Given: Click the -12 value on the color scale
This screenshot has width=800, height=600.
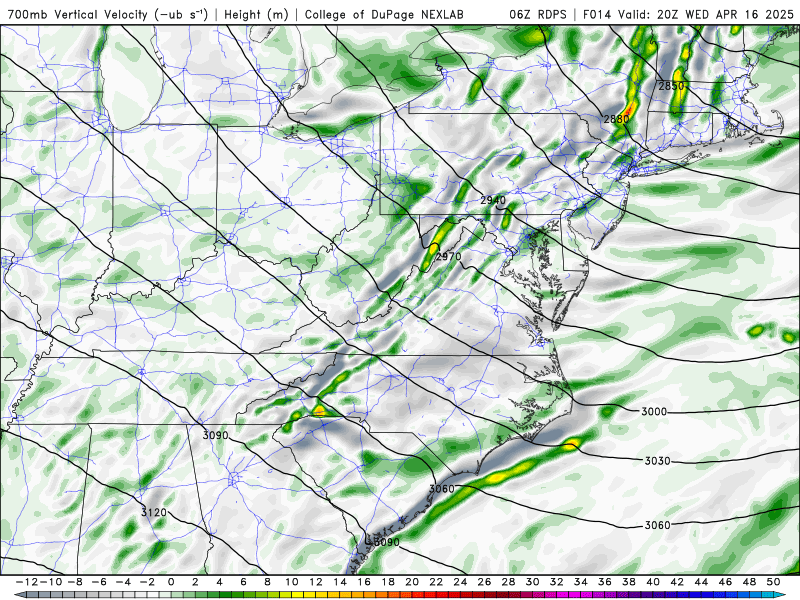Looking at the screenshot, I should 26,582.
